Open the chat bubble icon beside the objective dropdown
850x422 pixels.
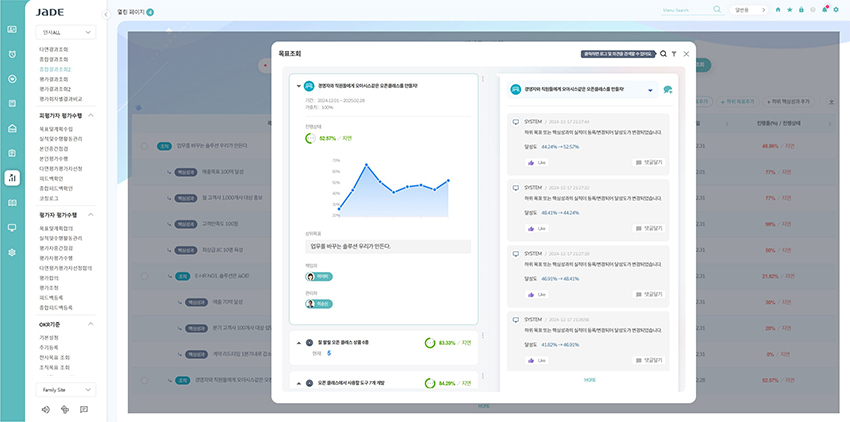pyautogui.click(x=667, y=90)
